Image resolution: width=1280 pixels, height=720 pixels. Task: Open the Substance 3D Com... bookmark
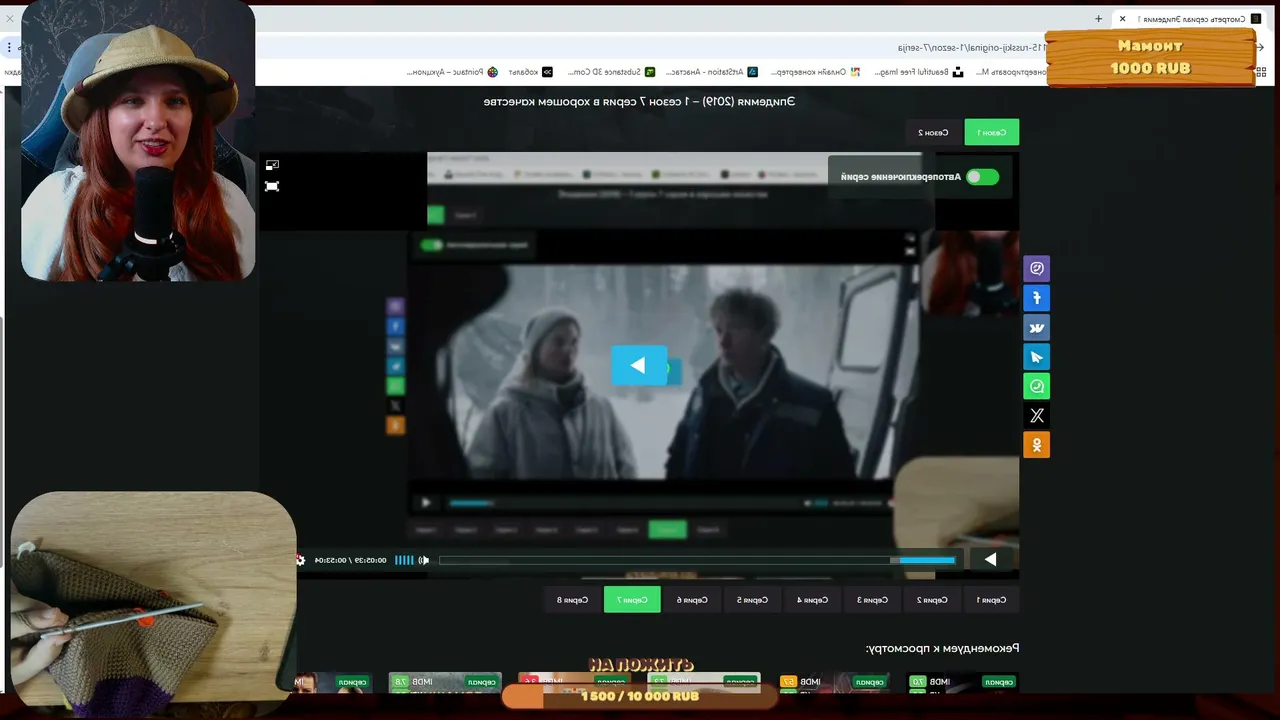611,72
